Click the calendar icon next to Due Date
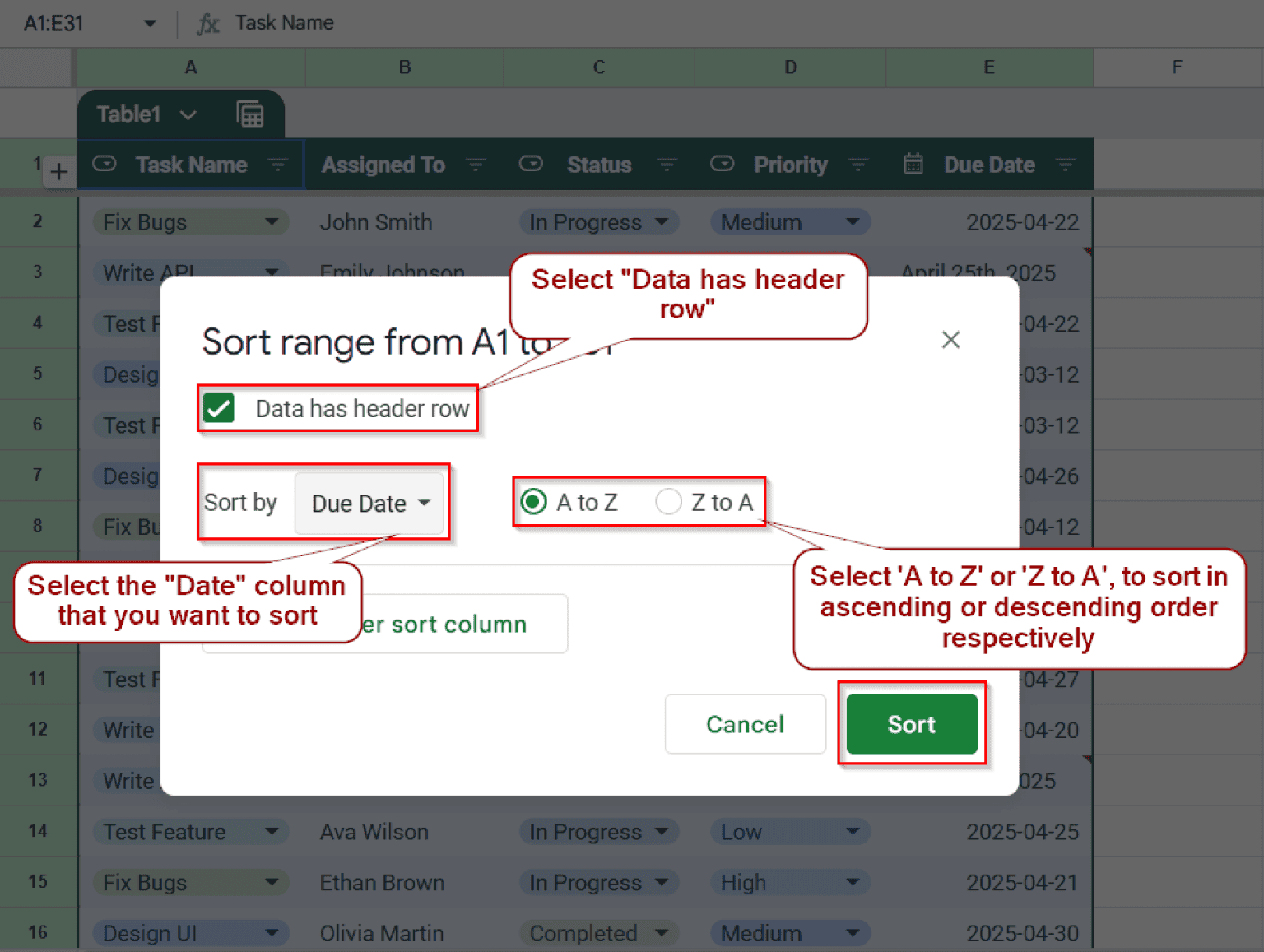Screen dimensions: 1264x952 tap(913, 164)
